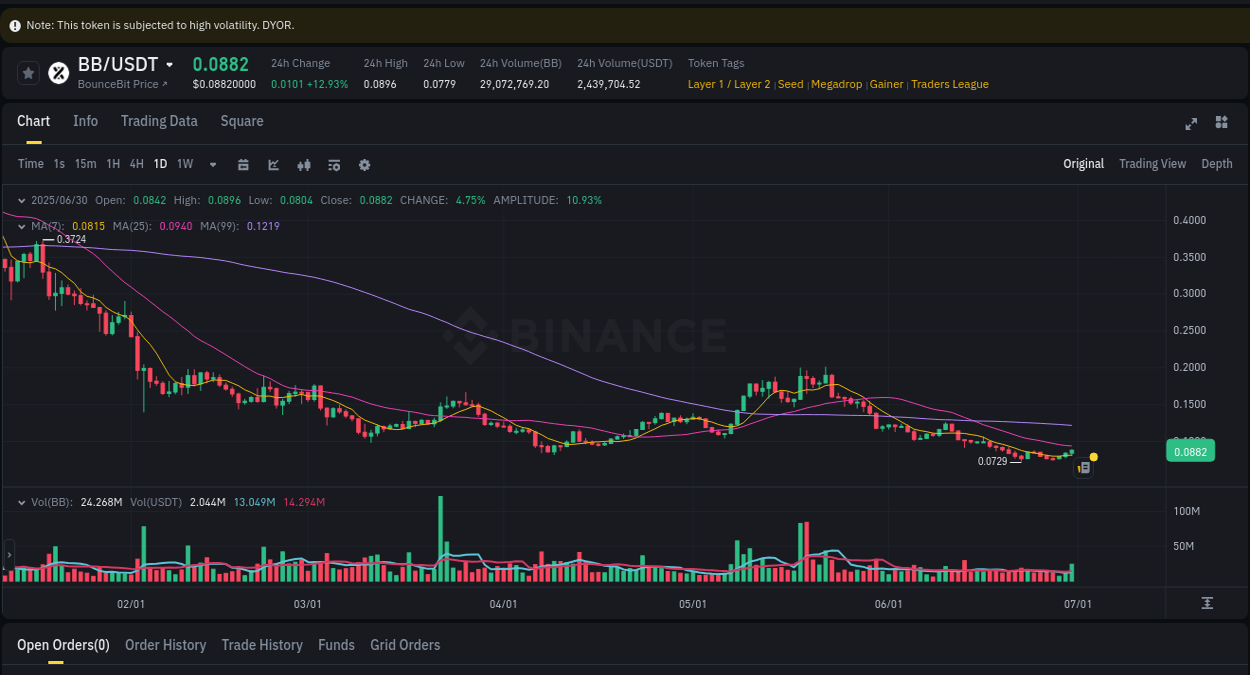Switch to the Trading Data tab
1250x675 pixels.
[x=159, y=121]
